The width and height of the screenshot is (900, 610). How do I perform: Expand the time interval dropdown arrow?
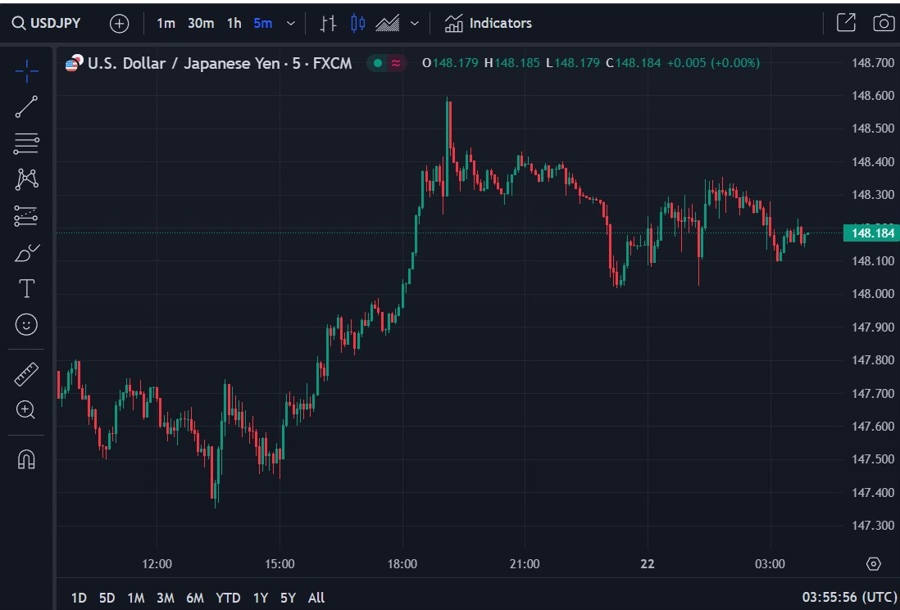291,24
